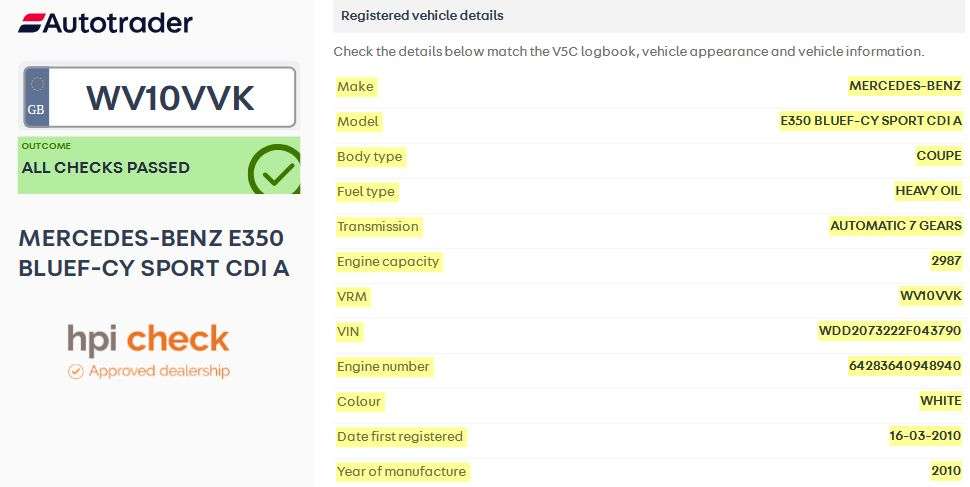Select the WV10VVK number plate

click(170, 98)
